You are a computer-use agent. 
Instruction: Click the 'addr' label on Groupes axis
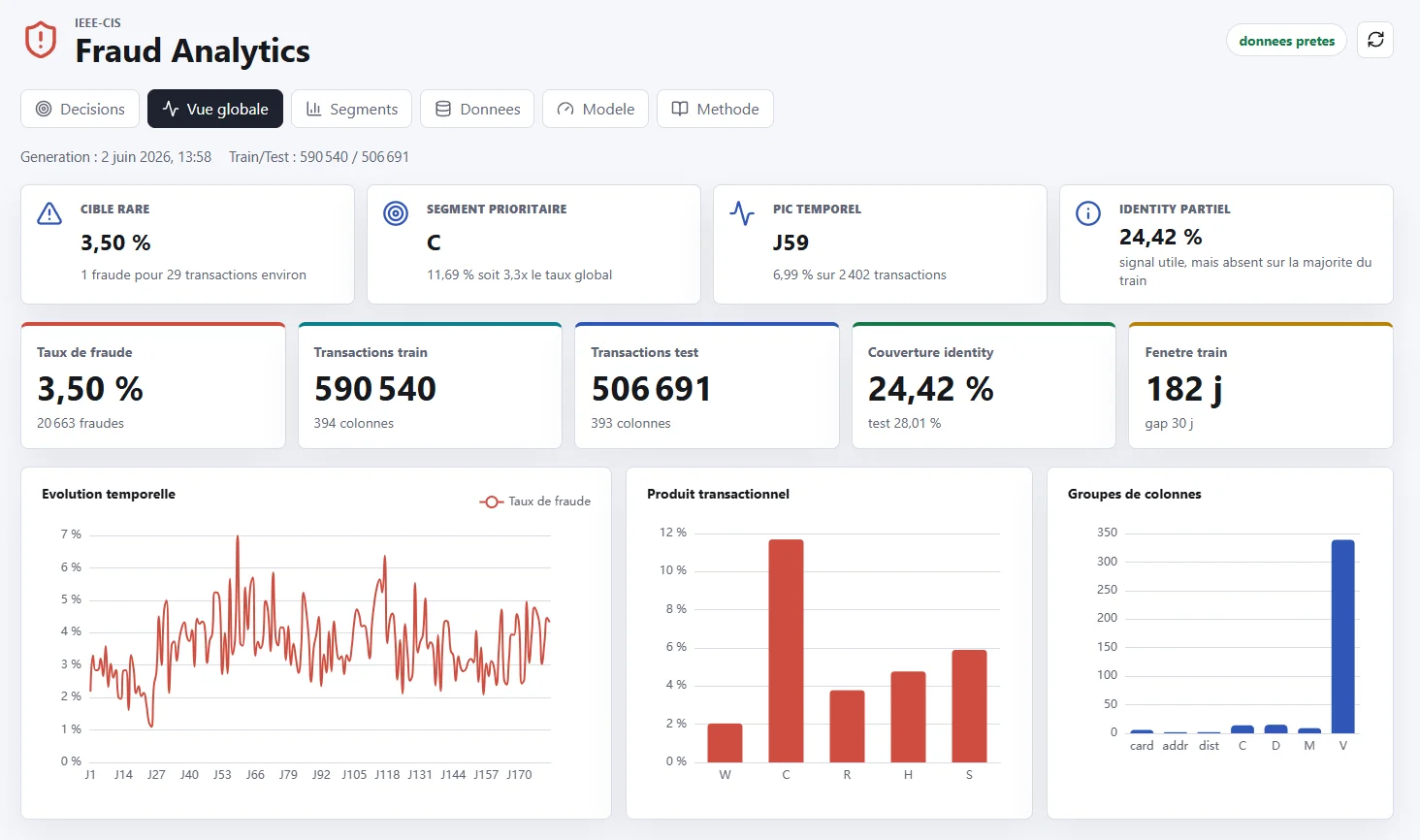click(1175, 746)
